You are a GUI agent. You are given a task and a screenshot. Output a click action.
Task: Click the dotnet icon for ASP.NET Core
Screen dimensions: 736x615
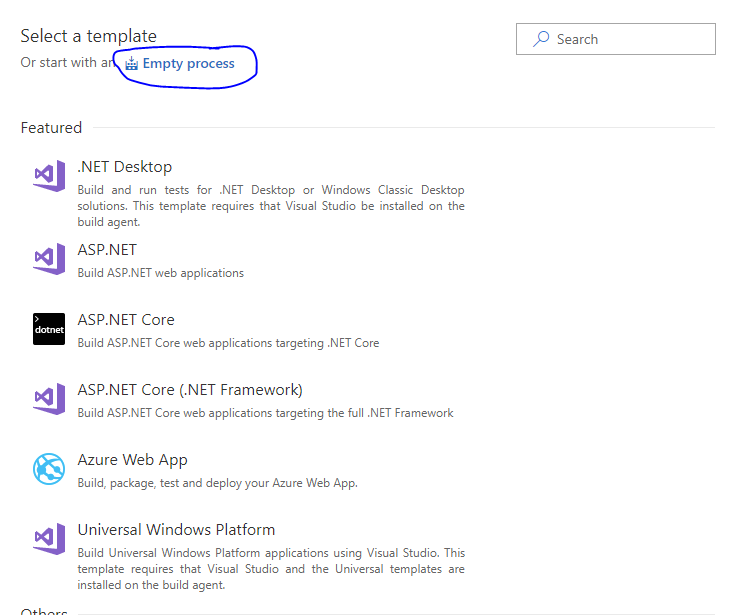(49, 329)
